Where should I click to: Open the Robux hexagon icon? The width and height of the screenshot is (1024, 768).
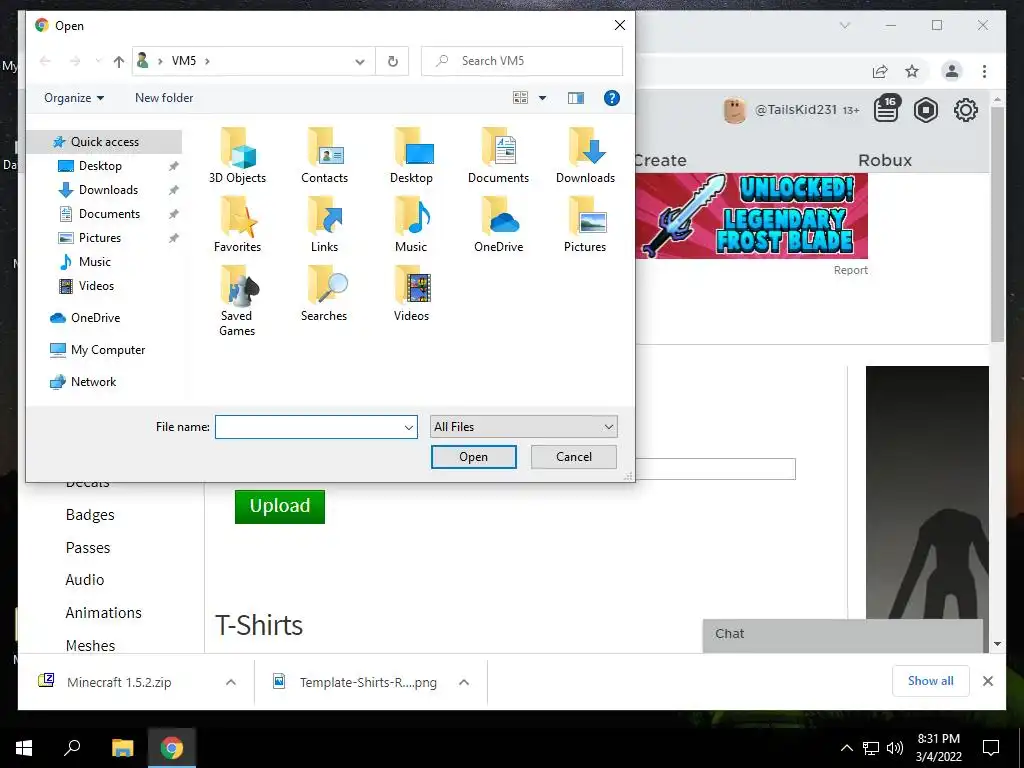coord(926,110)
